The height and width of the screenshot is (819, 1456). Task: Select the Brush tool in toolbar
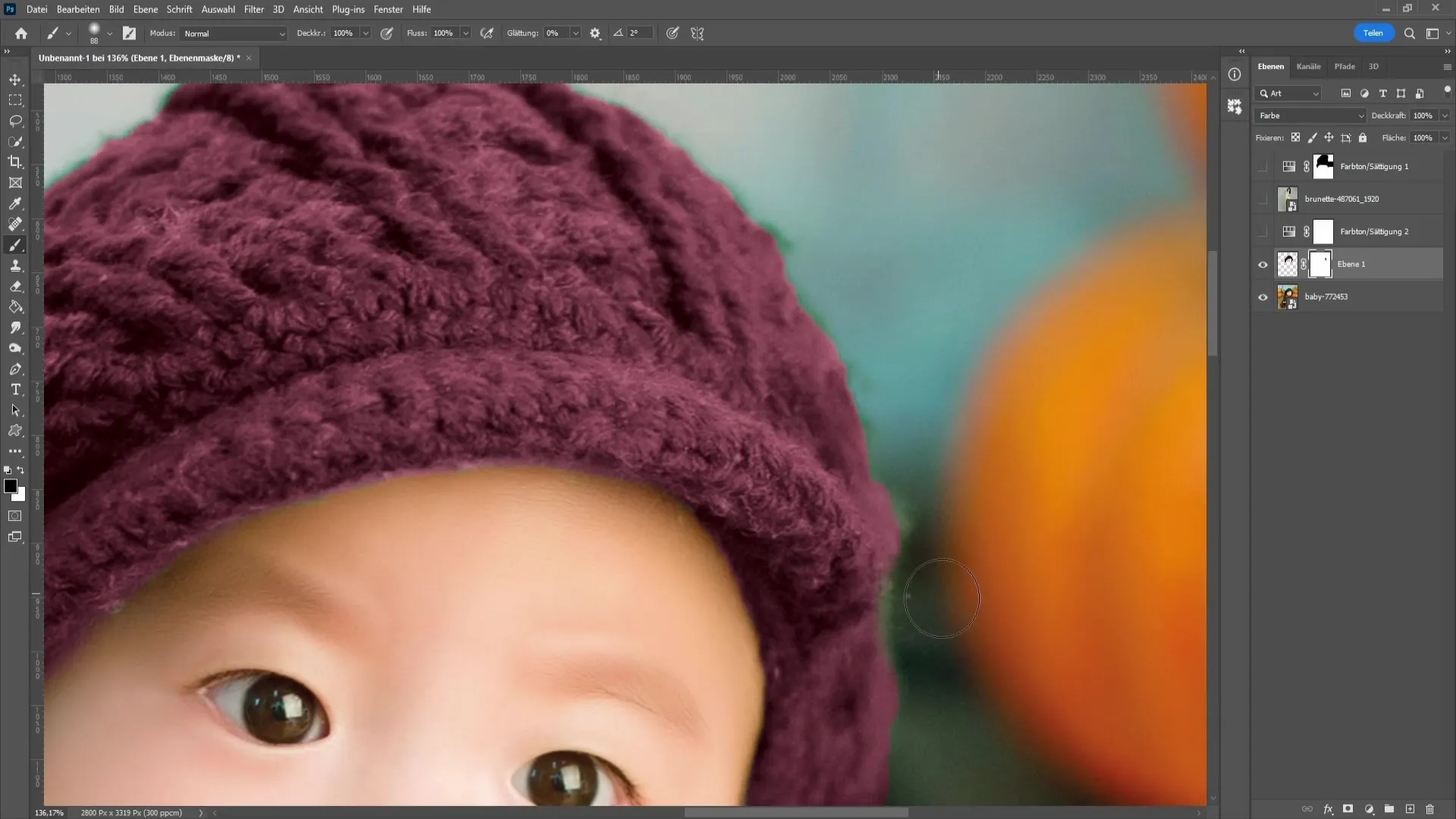[x=15, y=245]
